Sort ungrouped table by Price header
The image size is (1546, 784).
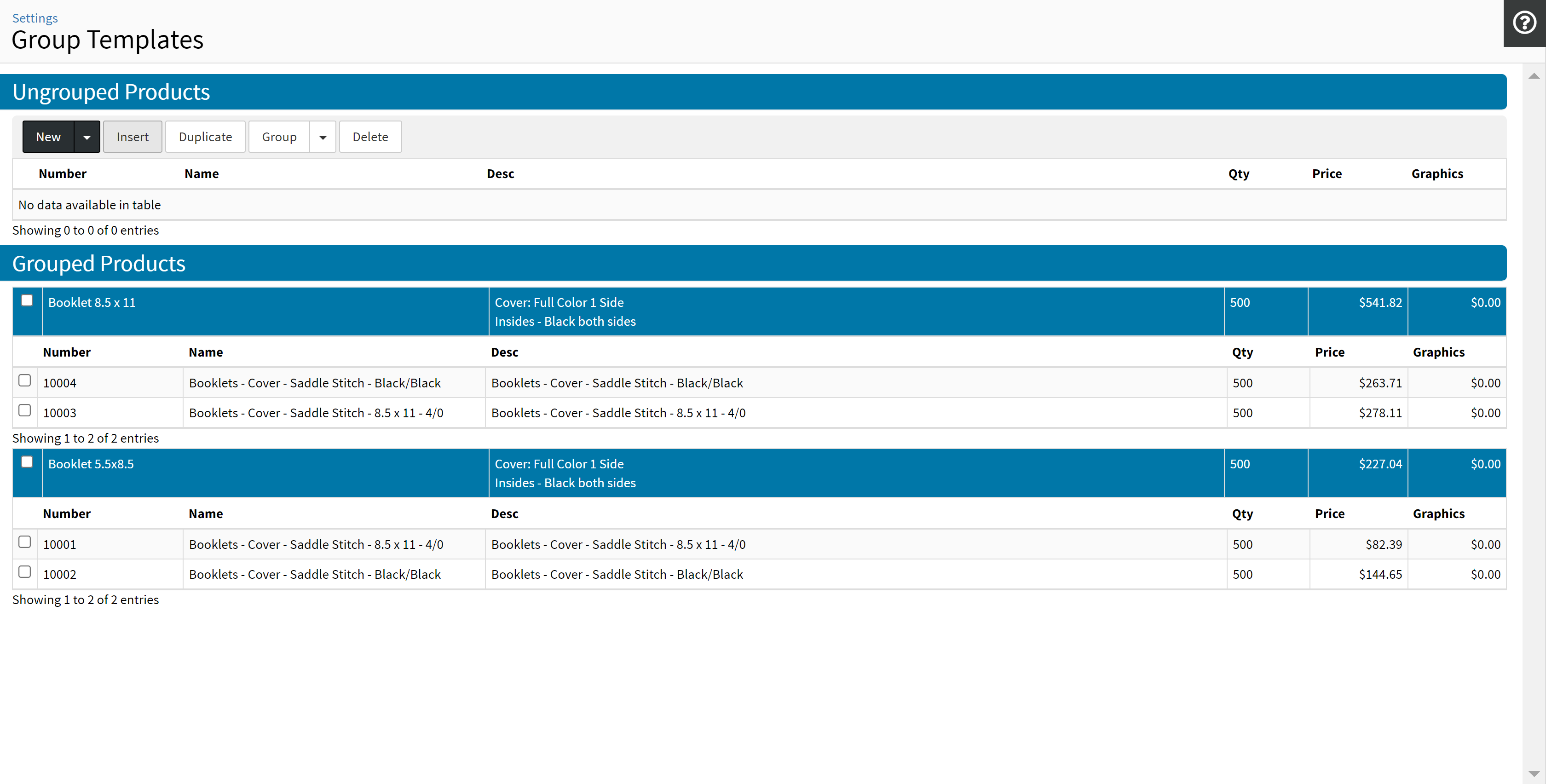click(x=1327, y=173)
